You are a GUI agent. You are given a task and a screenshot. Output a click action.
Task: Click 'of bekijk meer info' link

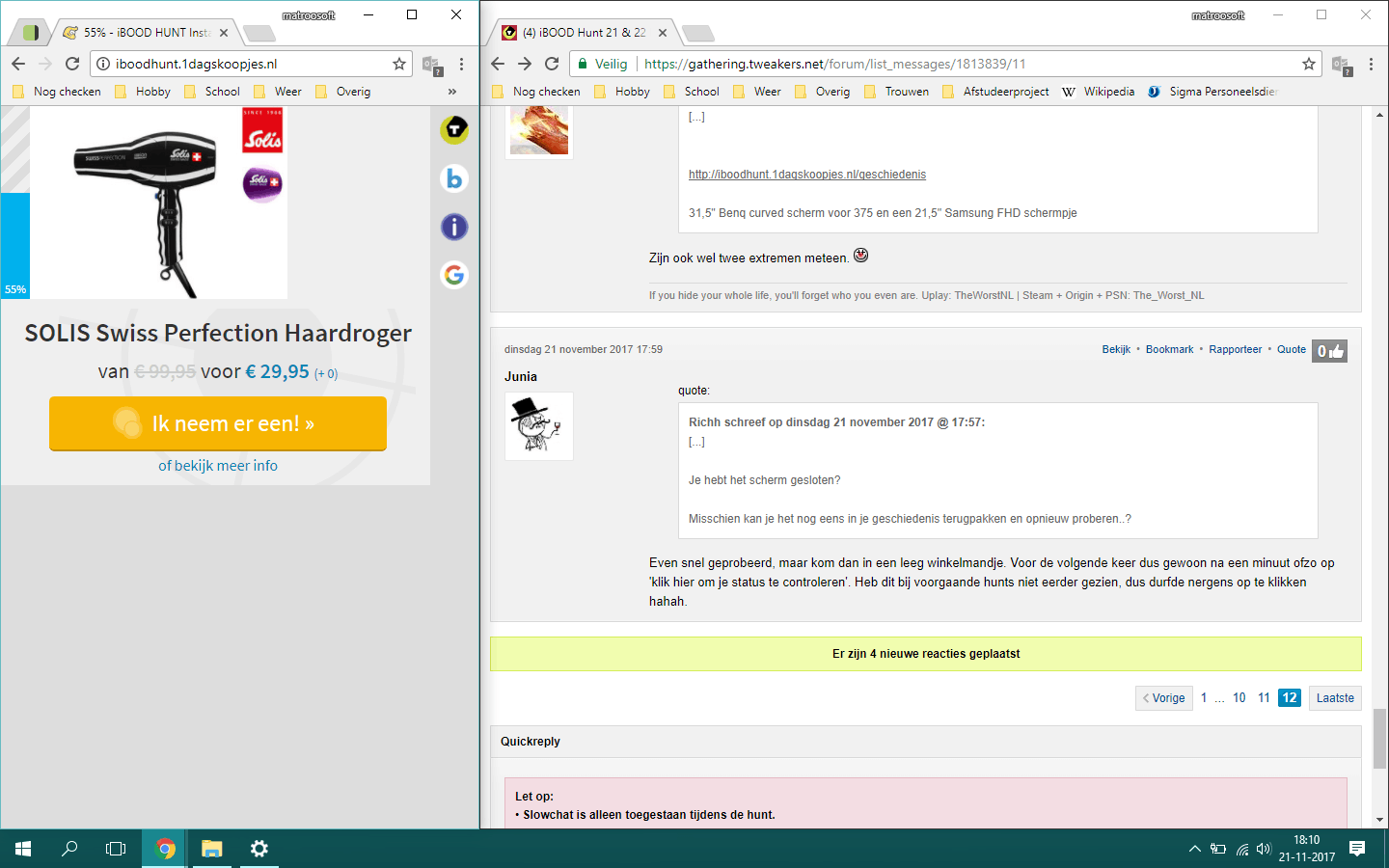[x=218, y=466]
